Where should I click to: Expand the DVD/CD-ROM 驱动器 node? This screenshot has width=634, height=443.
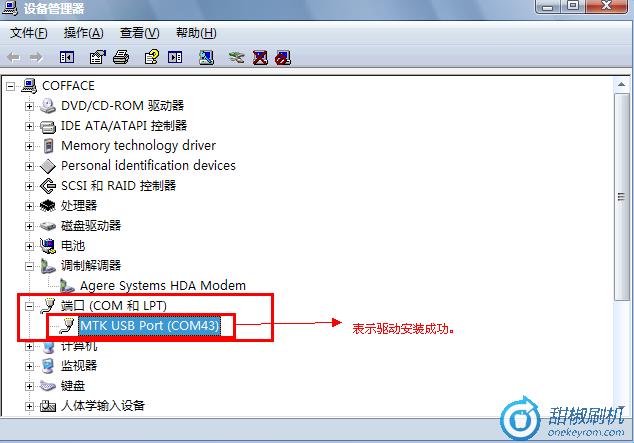tap(29, 106)
